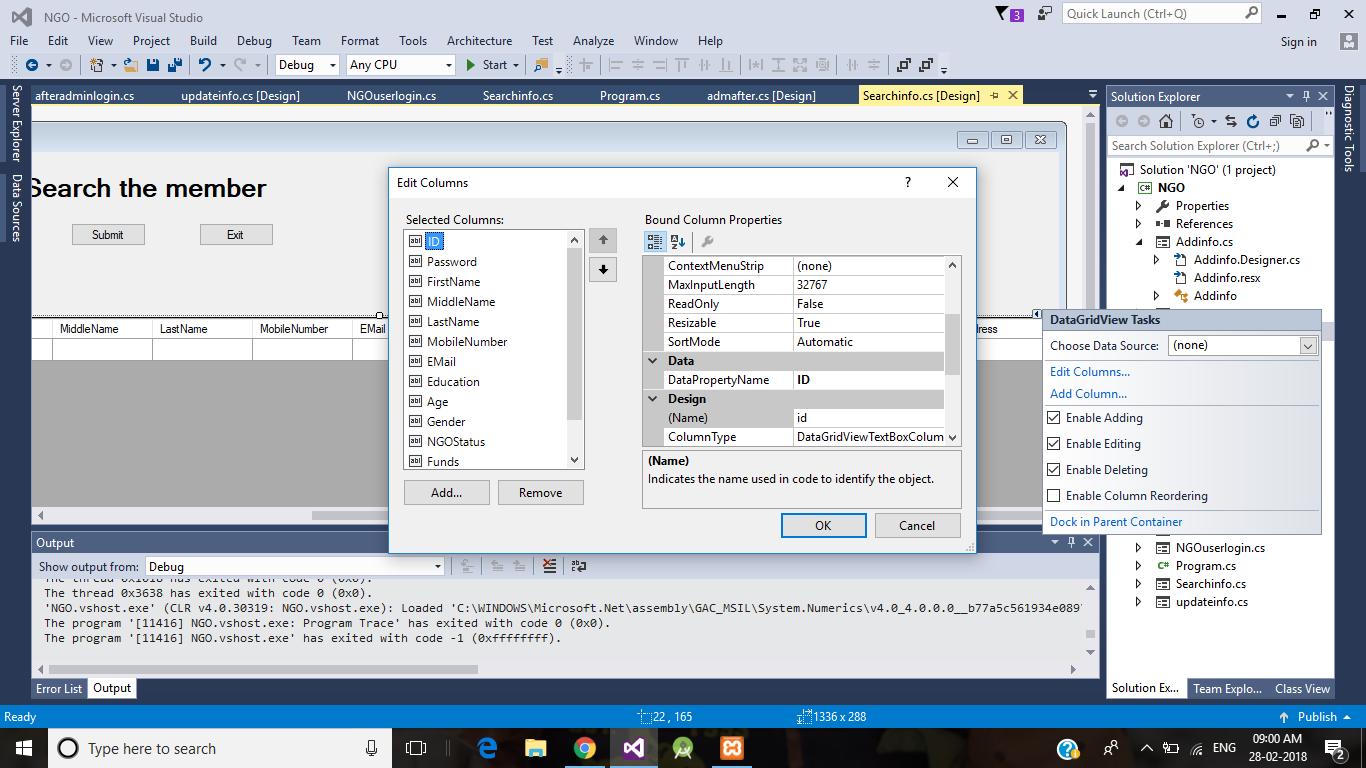Click Dock in Parent Container link
The width and height of the screenshot is (1366, 768).
click(x=1116, y=522)
